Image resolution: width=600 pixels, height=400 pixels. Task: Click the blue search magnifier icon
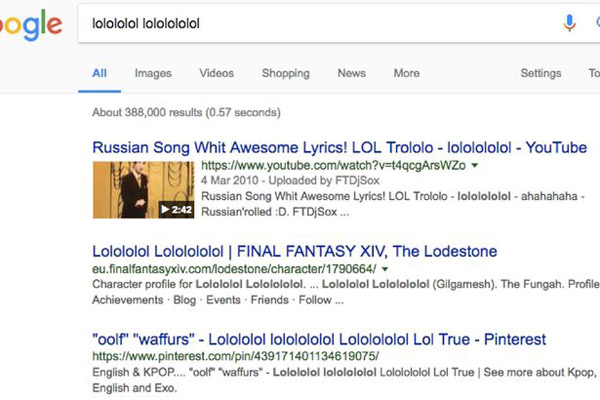595,23
